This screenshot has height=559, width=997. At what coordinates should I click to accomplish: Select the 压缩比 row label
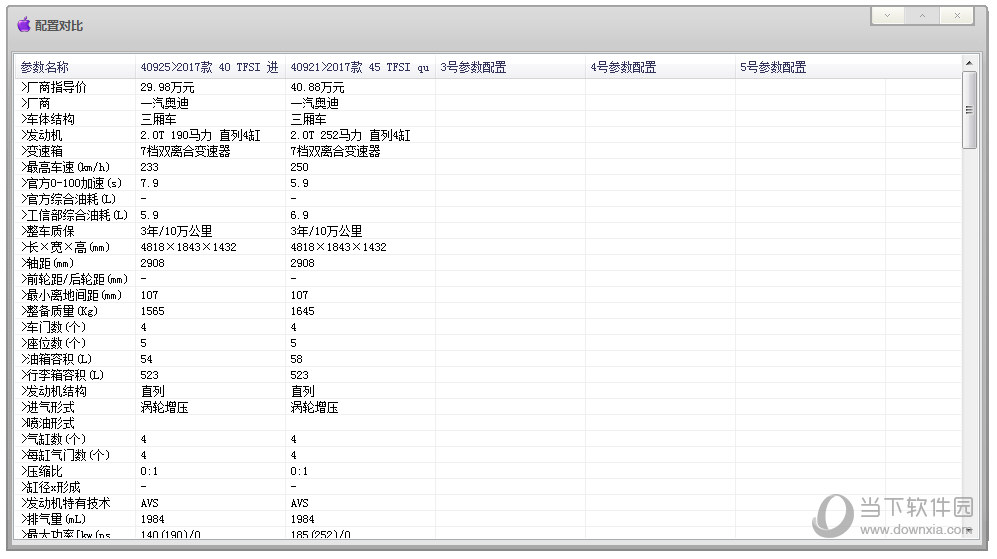(41, 471)
